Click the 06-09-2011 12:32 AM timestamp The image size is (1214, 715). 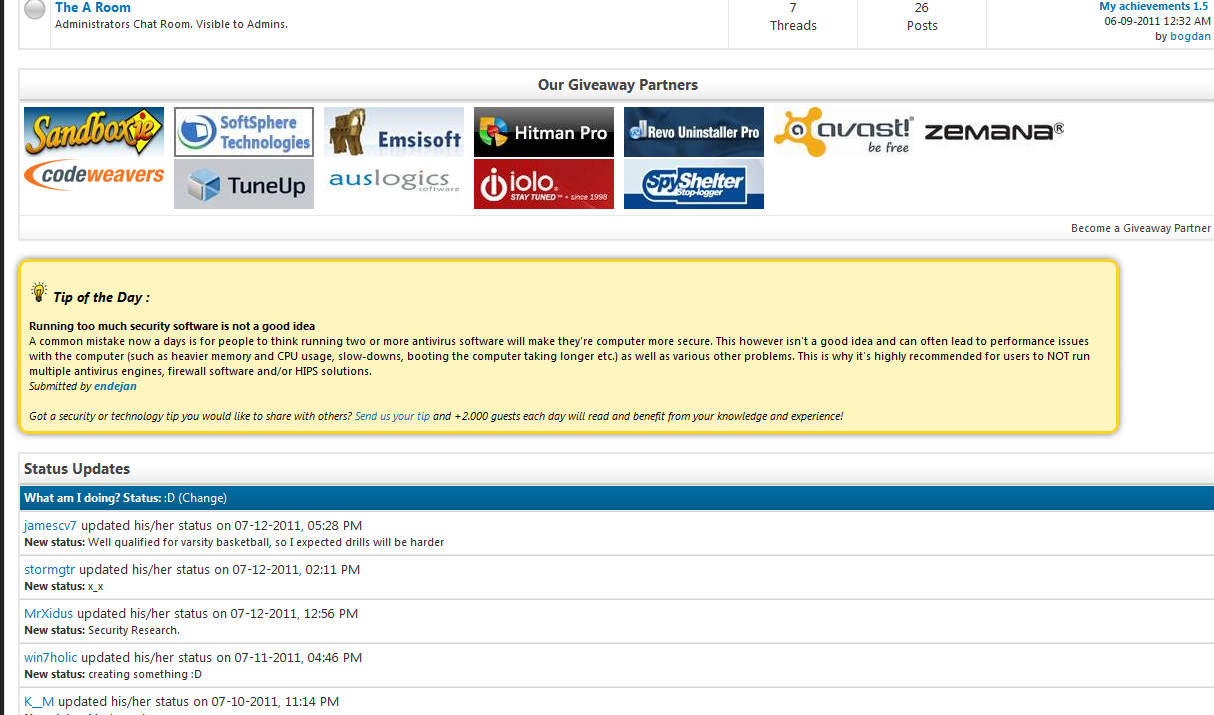(1158, 21)
